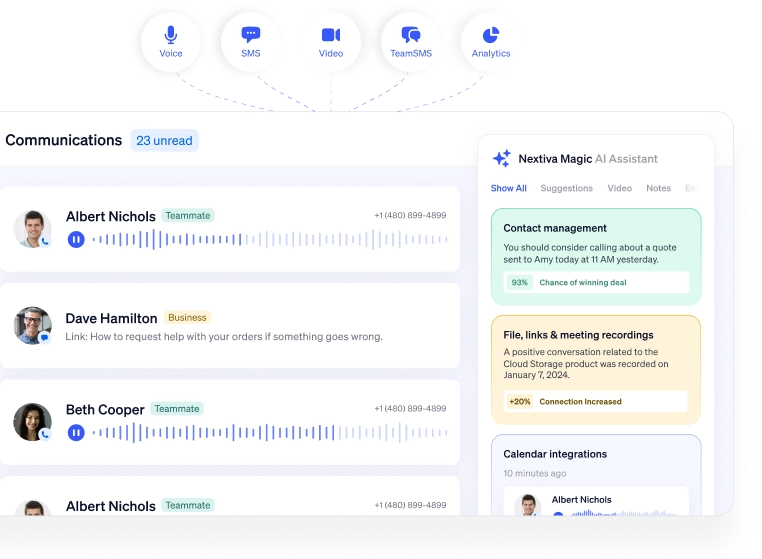Click the Nextiva Magic sparkle icon
762x559 pixels.
click(502, 158)
